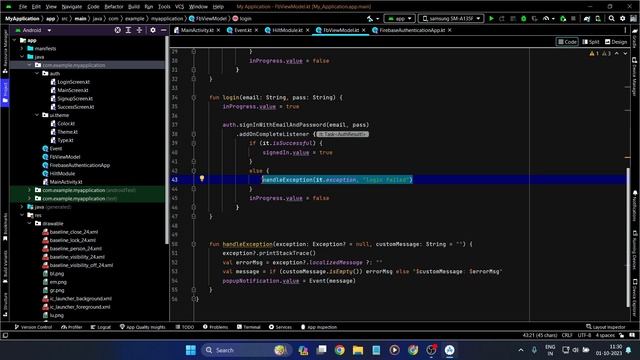Open Version Control tool window
640x360 pixels.
click(x=33, y=327)
